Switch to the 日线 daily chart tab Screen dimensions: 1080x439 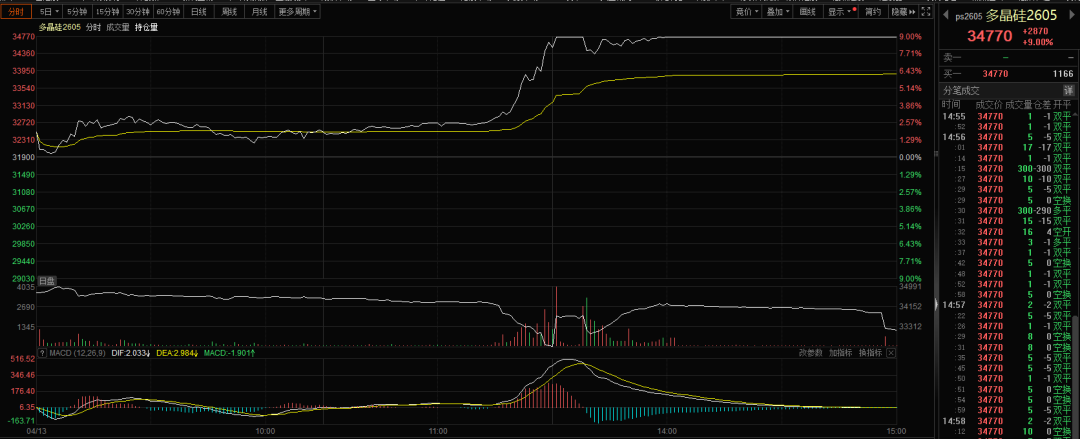click(199, 12)
